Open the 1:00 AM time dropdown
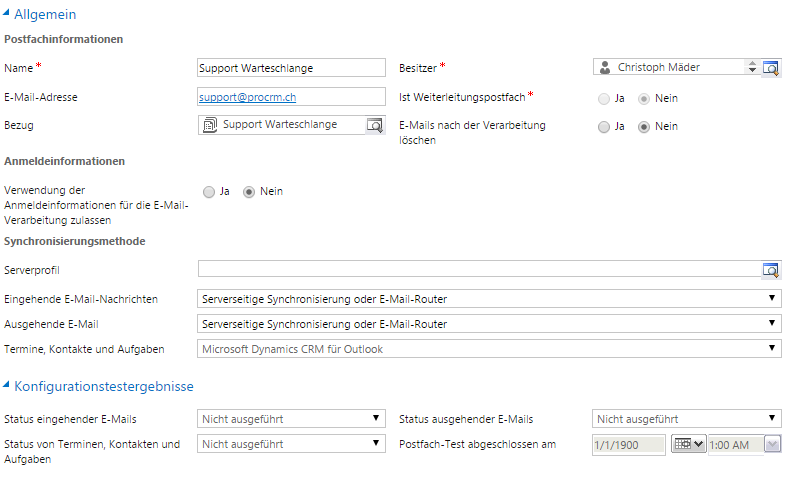The image size is (788, 479). tap(773, 444)
